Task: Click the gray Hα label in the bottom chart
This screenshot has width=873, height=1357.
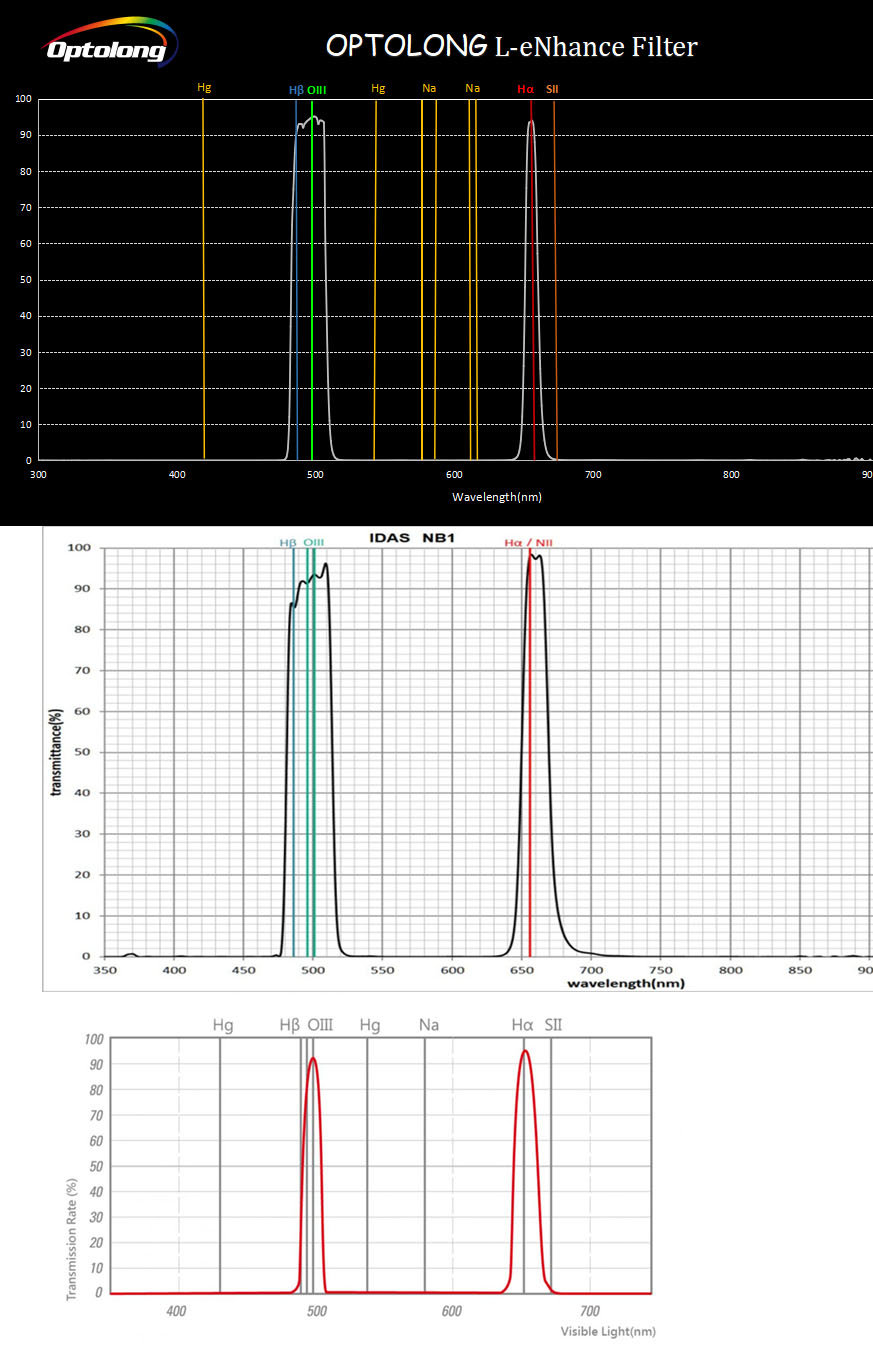Action: pyautogui.click(x=522, y=1025)
